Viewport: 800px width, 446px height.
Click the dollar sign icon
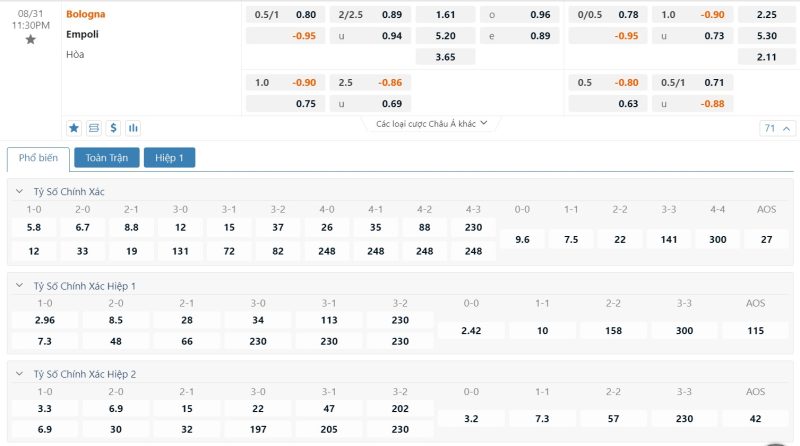(x=113, y=128)
